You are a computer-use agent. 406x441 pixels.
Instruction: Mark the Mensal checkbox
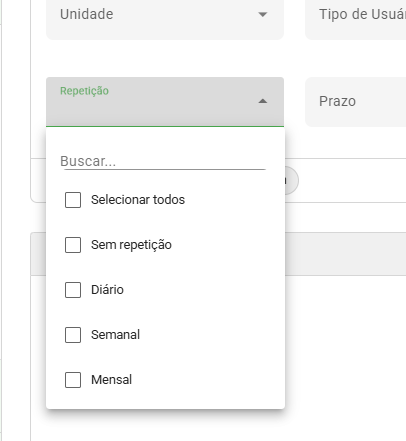pos(73,380)
